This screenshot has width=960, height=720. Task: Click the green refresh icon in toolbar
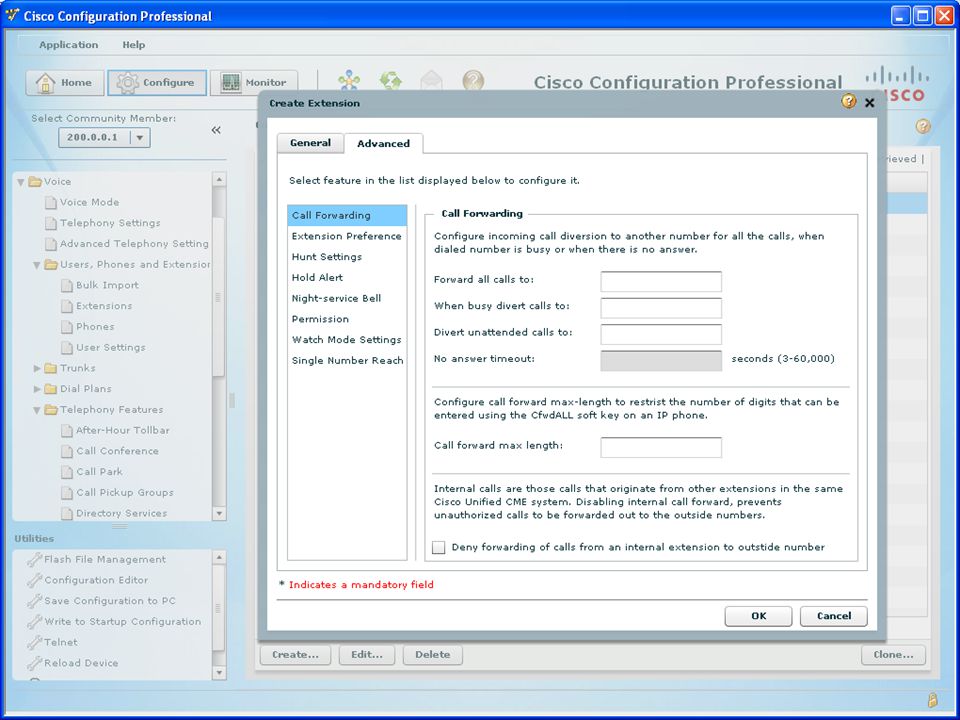click(390, 80)
